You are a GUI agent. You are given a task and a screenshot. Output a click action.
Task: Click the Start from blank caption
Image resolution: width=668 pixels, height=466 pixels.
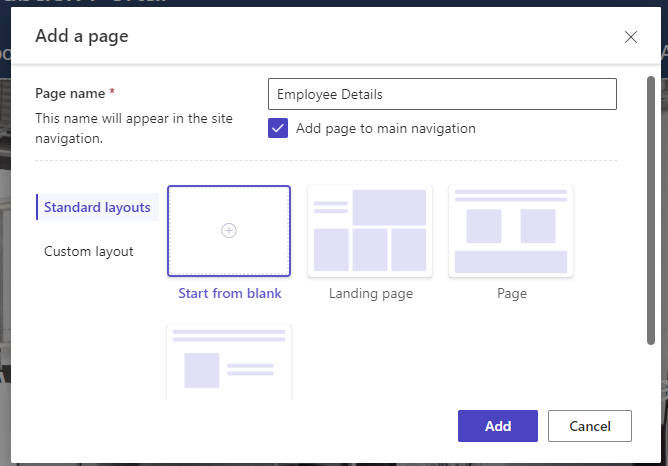[230, 294]
